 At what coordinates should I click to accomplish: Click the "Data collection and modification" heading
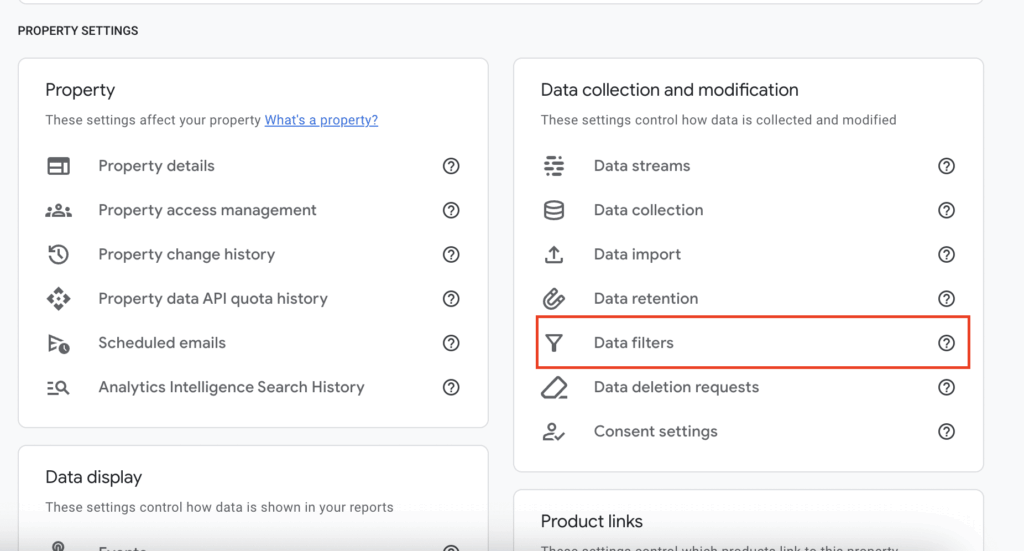coord(669,89)
